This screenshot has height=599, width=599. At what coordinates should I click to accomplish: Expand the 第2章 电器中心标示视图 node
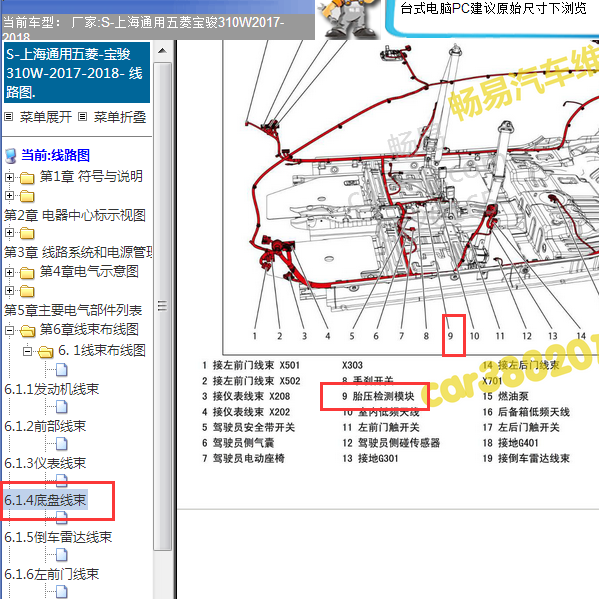coord(9,196)
